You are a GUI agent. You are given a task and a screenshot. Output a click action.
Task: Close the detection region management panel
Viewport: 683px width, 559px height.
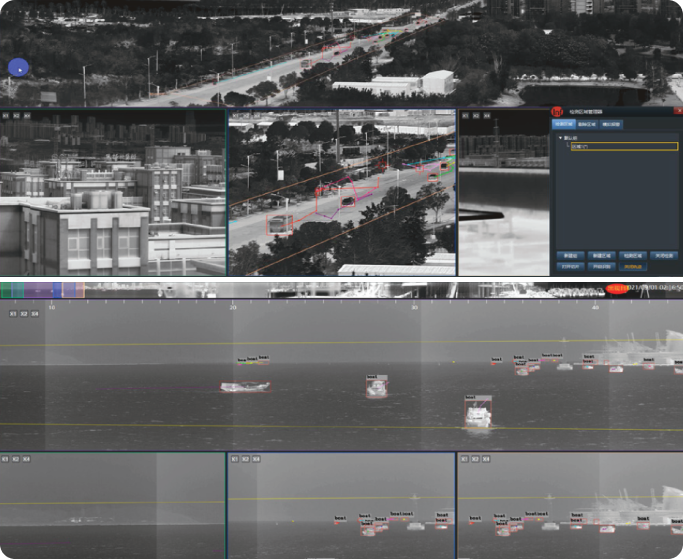[x=677, y=112]
